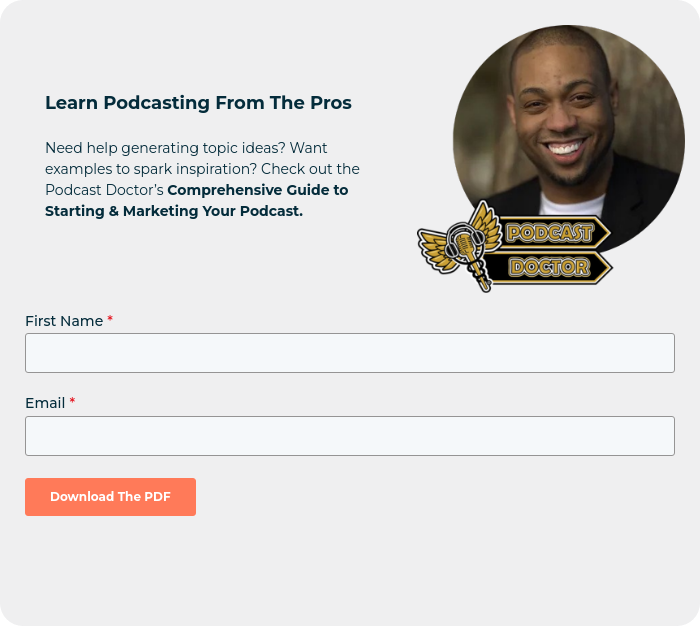
Task: Click the First Name input field
Action: tap(350, 353)
